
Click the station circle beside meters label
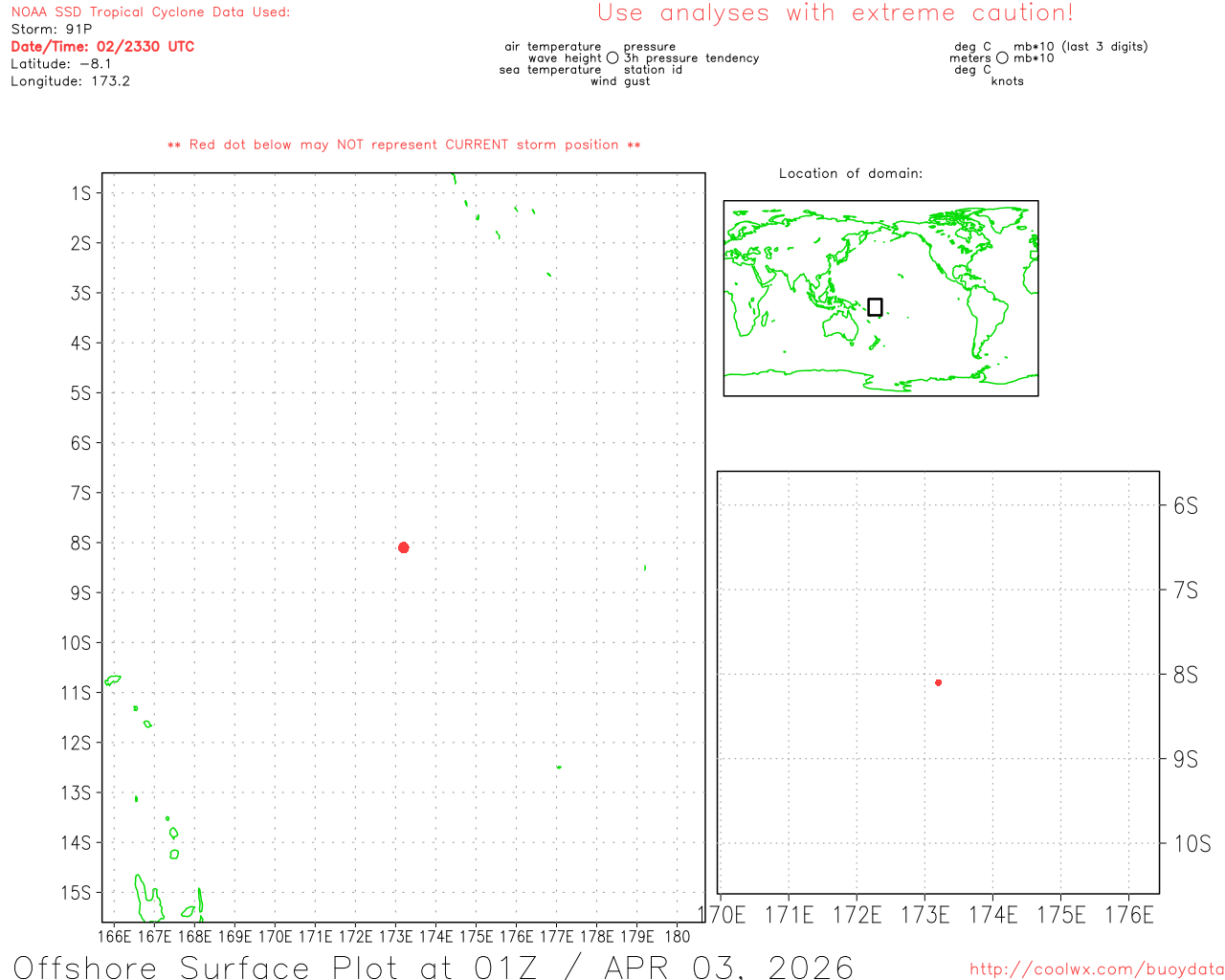coord(1002,58)
